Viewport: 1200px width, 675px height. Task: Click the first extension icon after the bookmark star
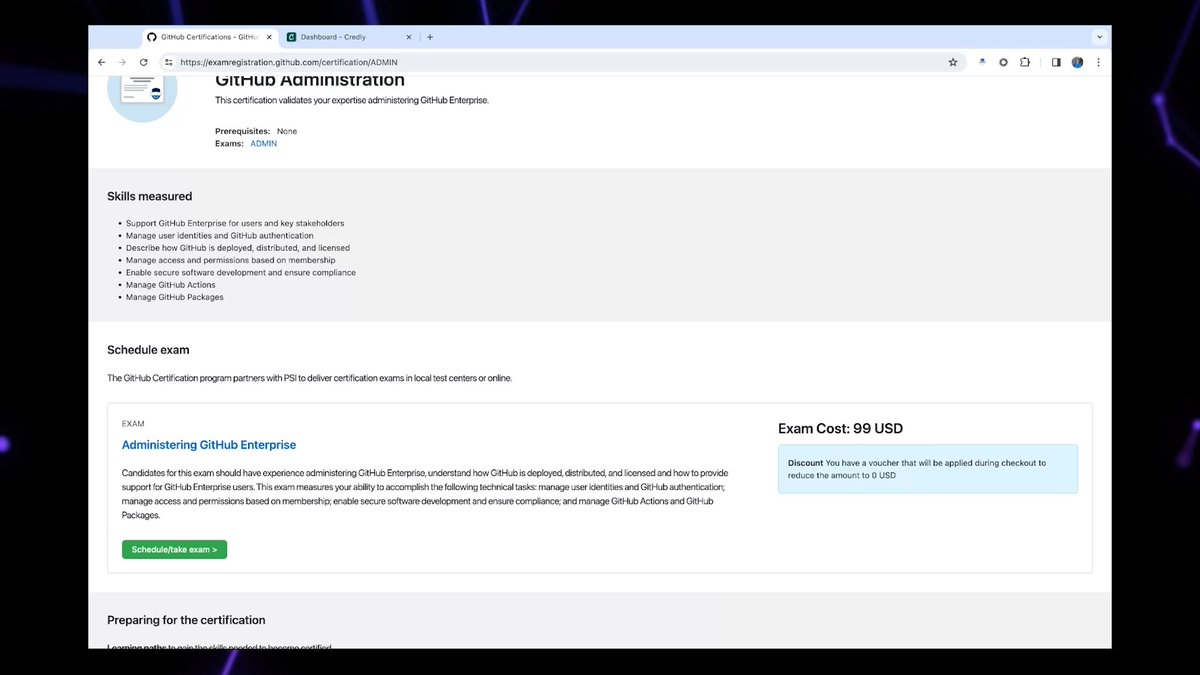pyautogui.click(x=982, y=62)
